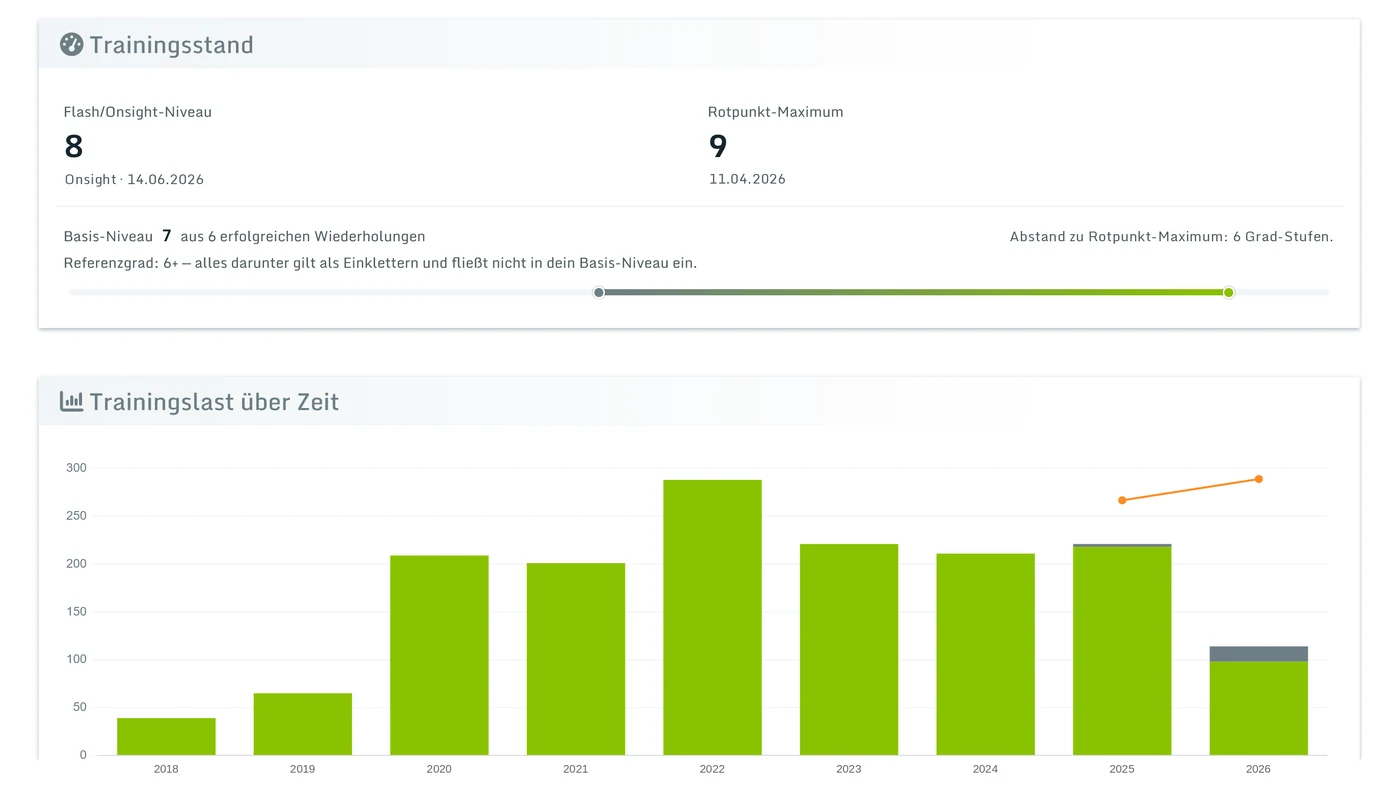
Task: Click the Abstand zu Rotpunkt-Maximum text
Action: 1171,237
